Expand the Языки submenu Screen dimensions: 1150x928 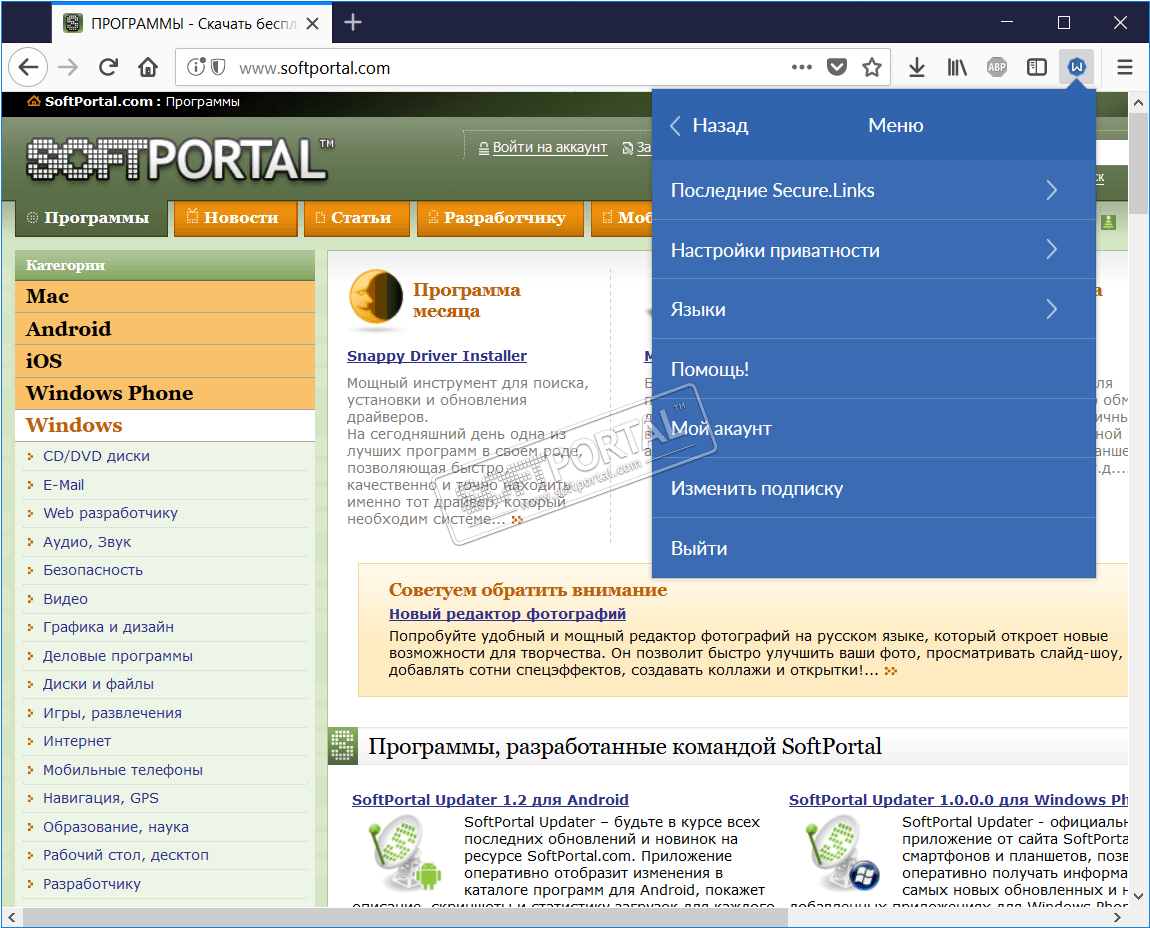874,309
